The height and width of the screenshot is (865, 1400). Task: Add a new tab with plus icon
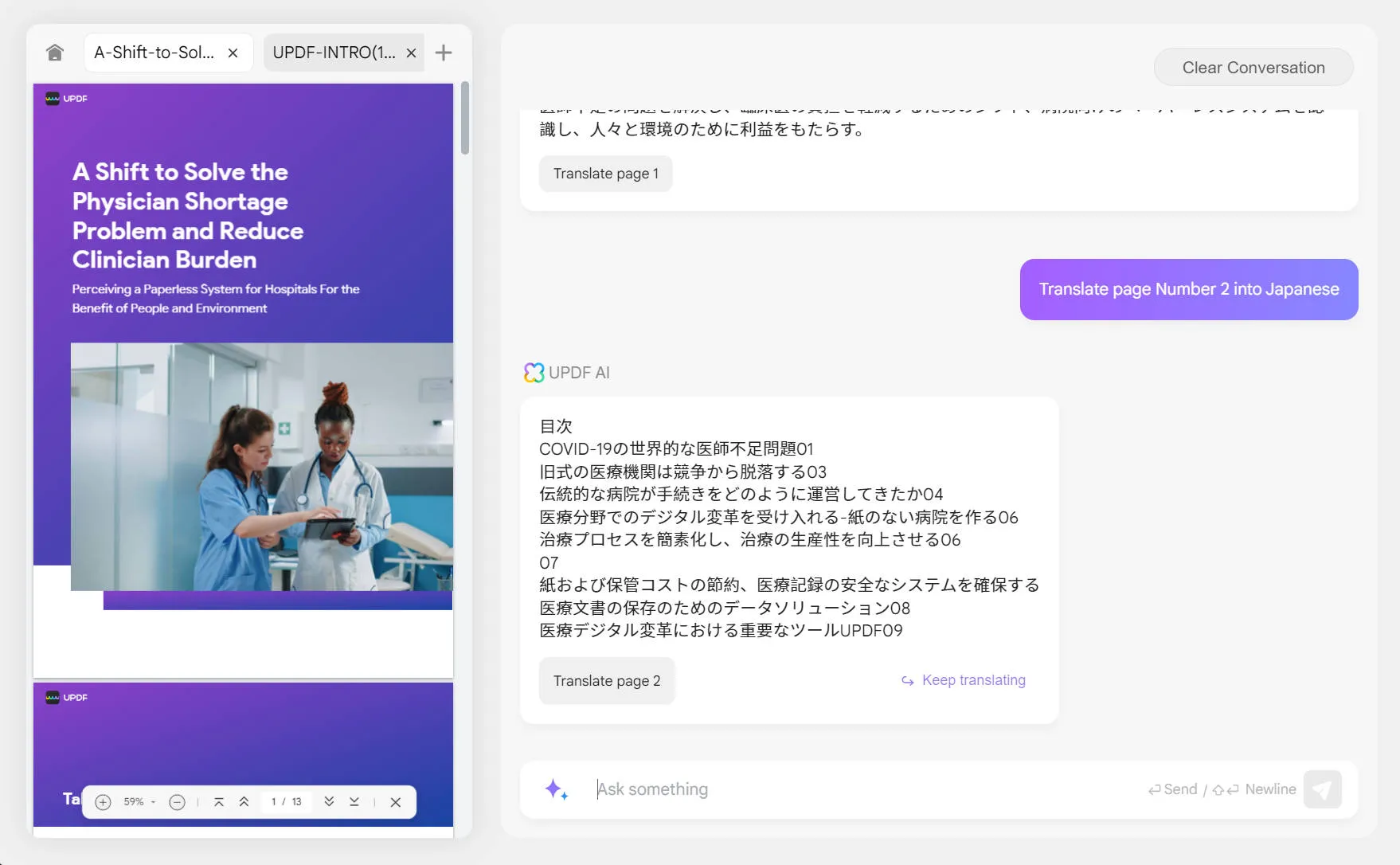tap(444, 53)
